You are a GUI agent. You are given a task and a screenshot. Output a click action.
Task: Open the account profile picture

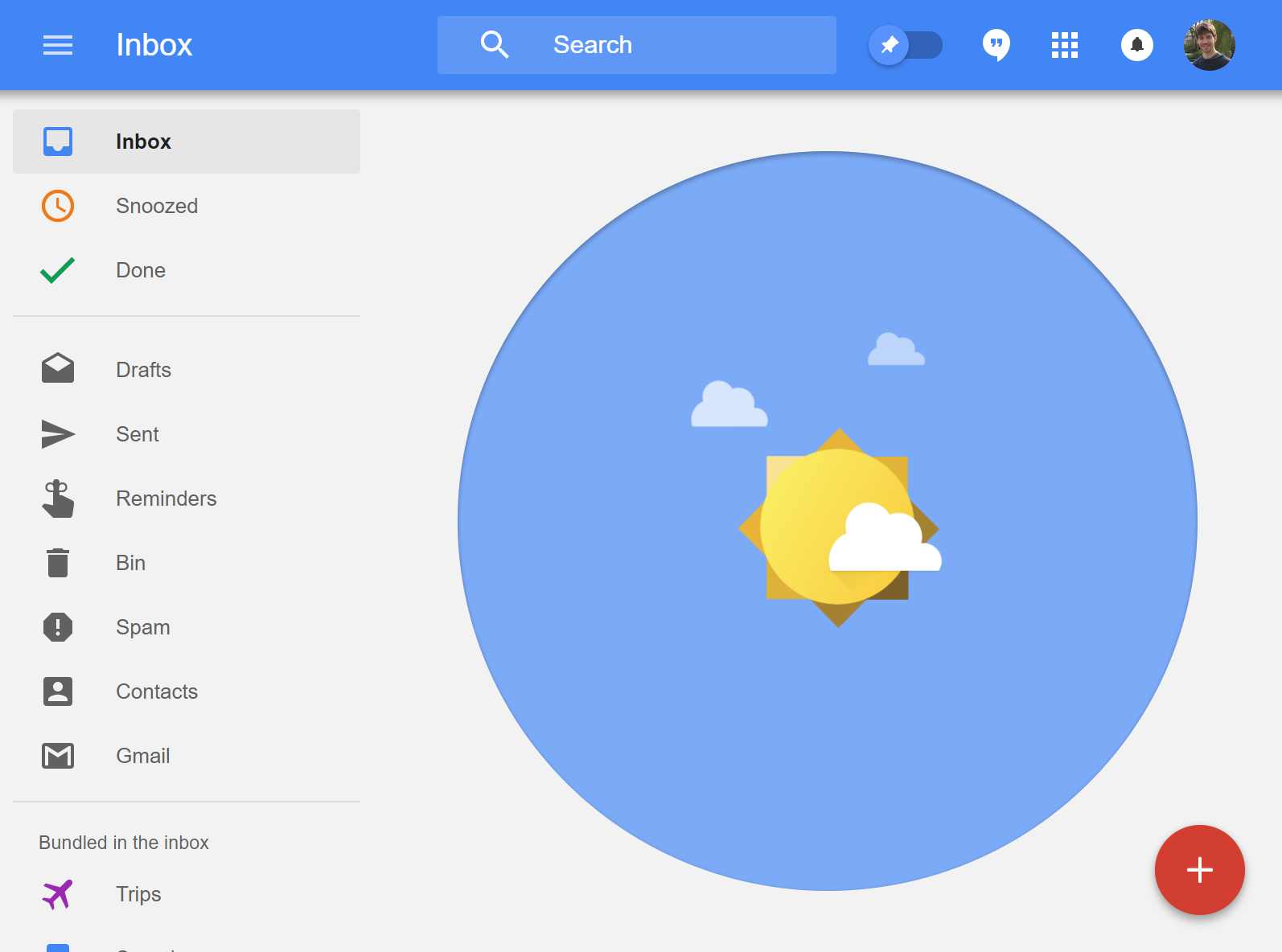click(x=1209, y=45)
